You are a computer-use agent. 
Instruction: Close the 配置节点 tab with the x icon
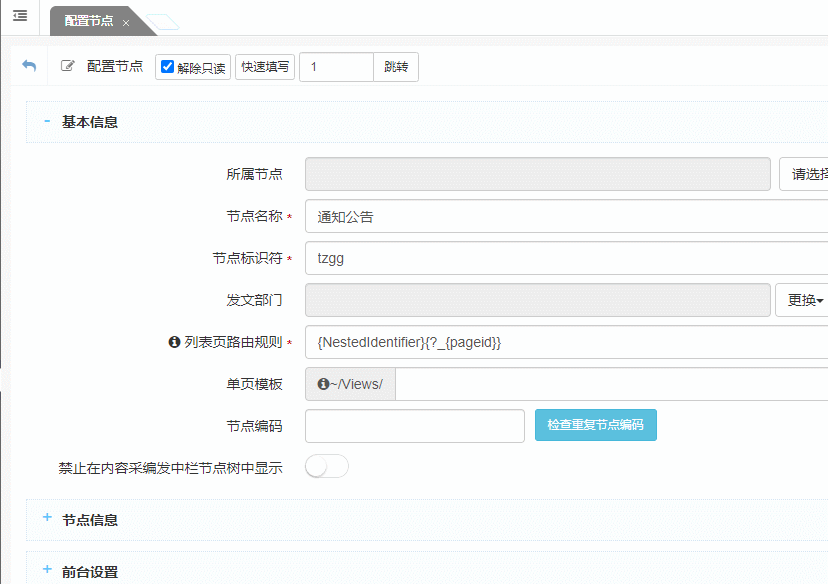(126, 22)
